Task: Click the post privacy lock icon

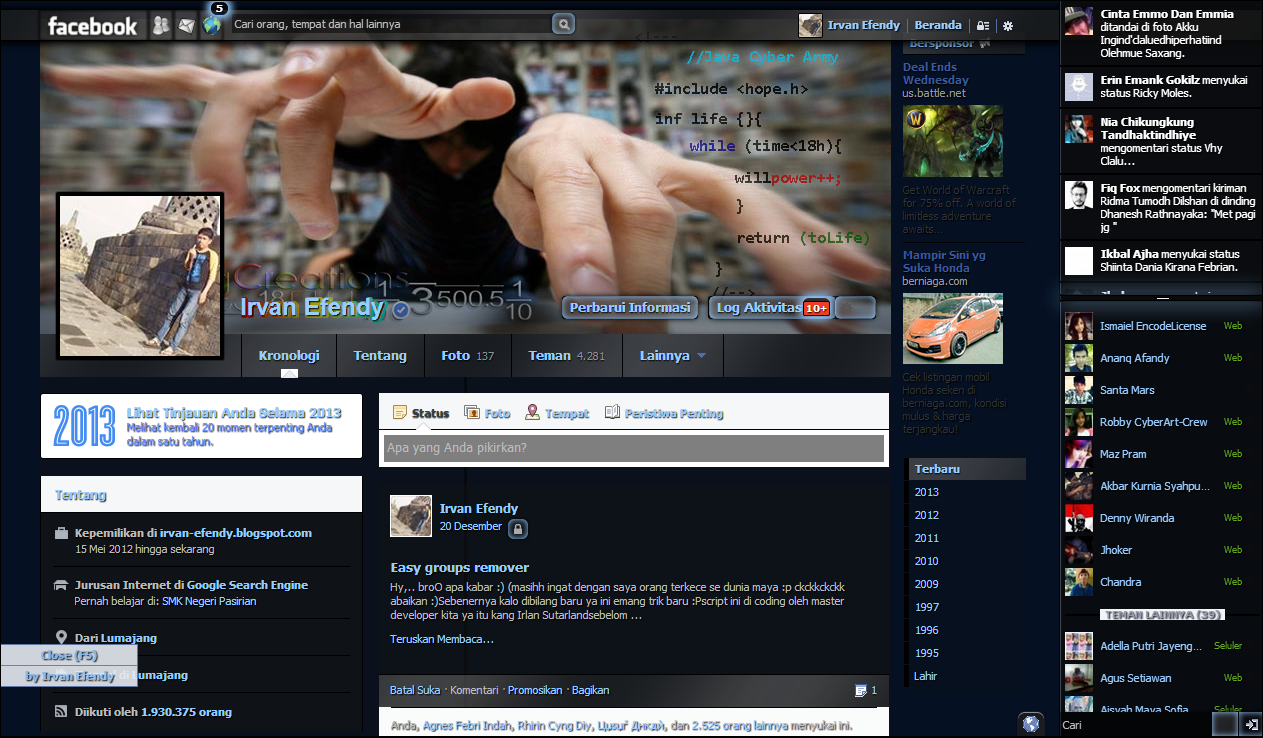Action: point(517,528)
